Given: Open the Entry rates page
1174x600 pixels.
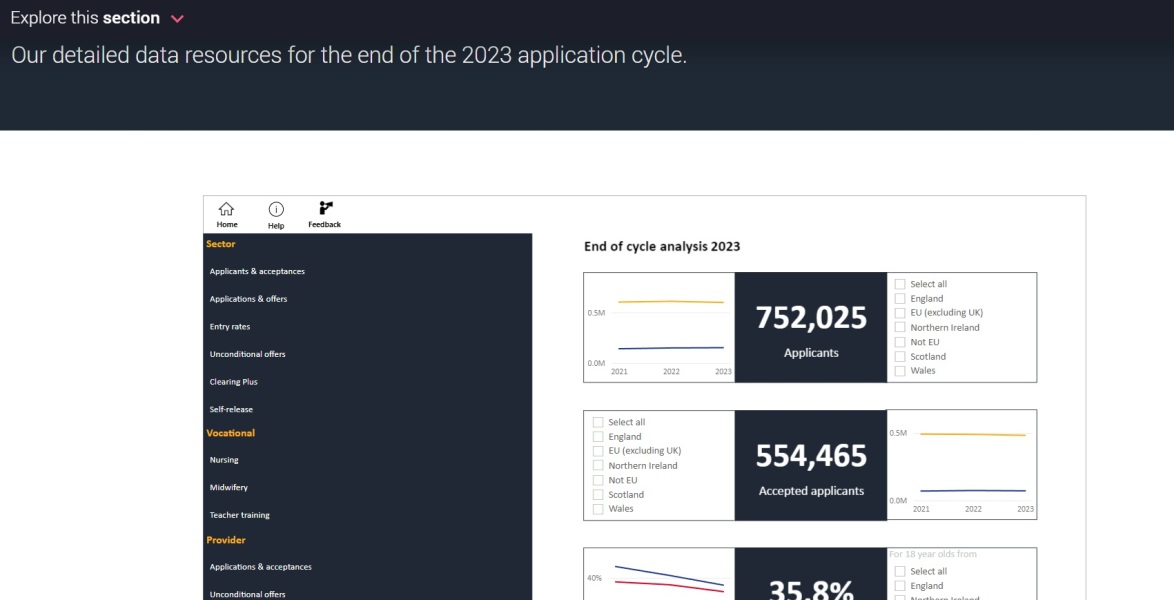Looking at the screenshot, I should click(x=230, y=327).
